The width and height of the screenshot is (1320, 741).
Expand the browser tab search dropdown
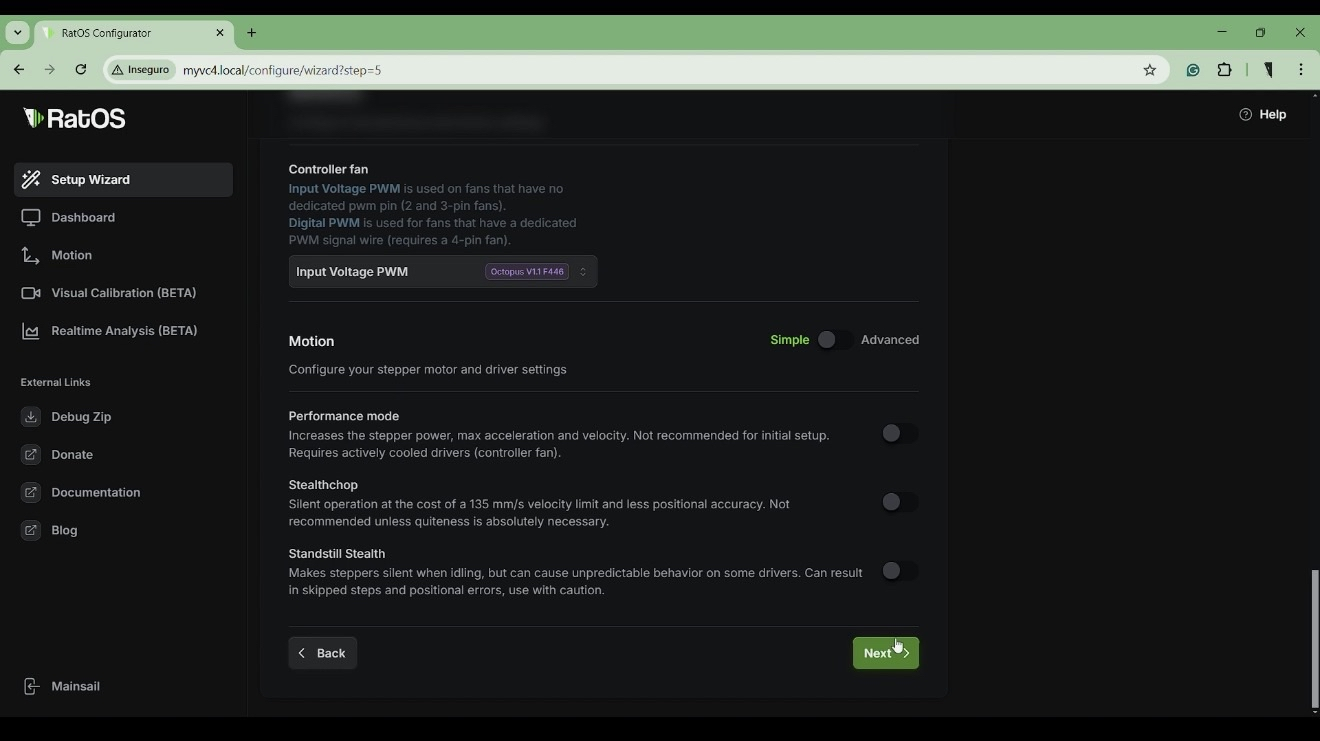click(x=18, y=33)
